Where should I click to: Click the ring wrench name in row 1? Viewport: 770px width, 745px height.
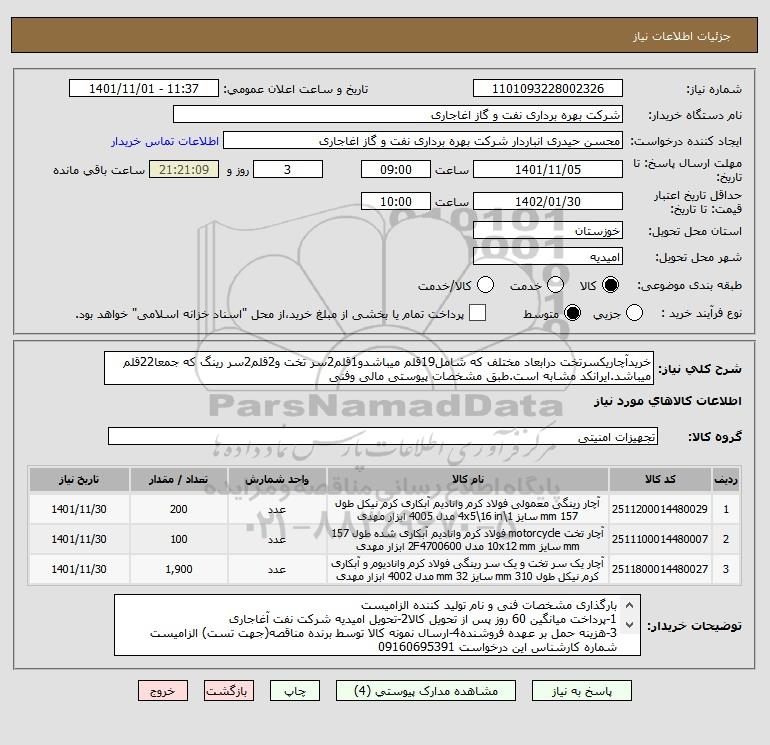pyautogui.click(x=468, y=510)
